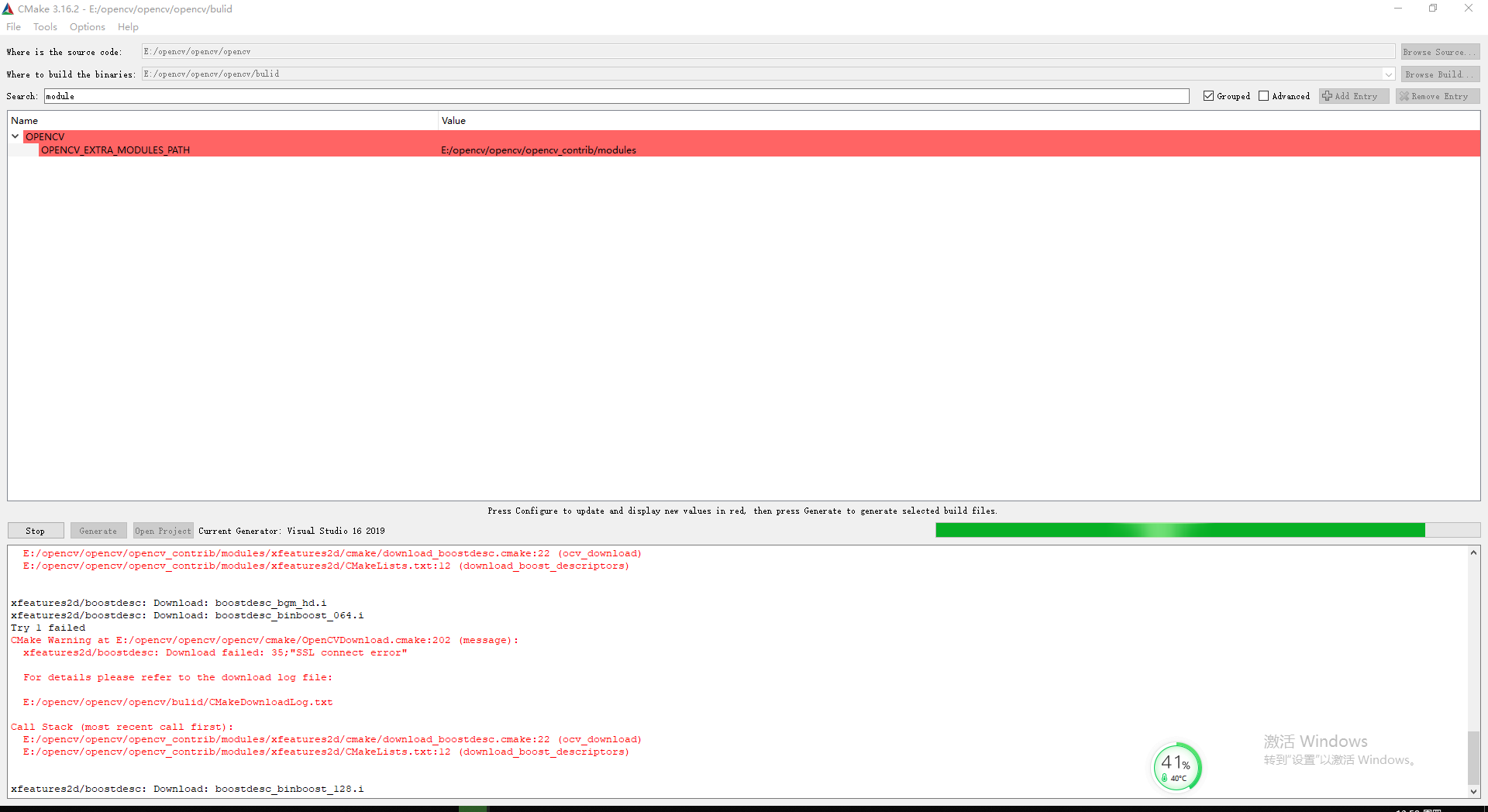
Task: Open the project with Open Project
Action: pos(162,530)
